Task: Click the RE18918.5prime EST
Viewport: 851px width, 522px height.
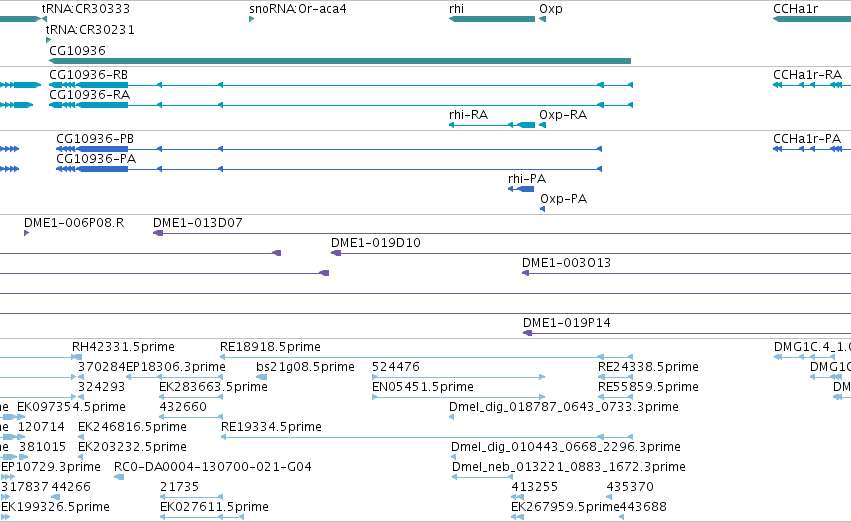Action: (x=427, y=357)
